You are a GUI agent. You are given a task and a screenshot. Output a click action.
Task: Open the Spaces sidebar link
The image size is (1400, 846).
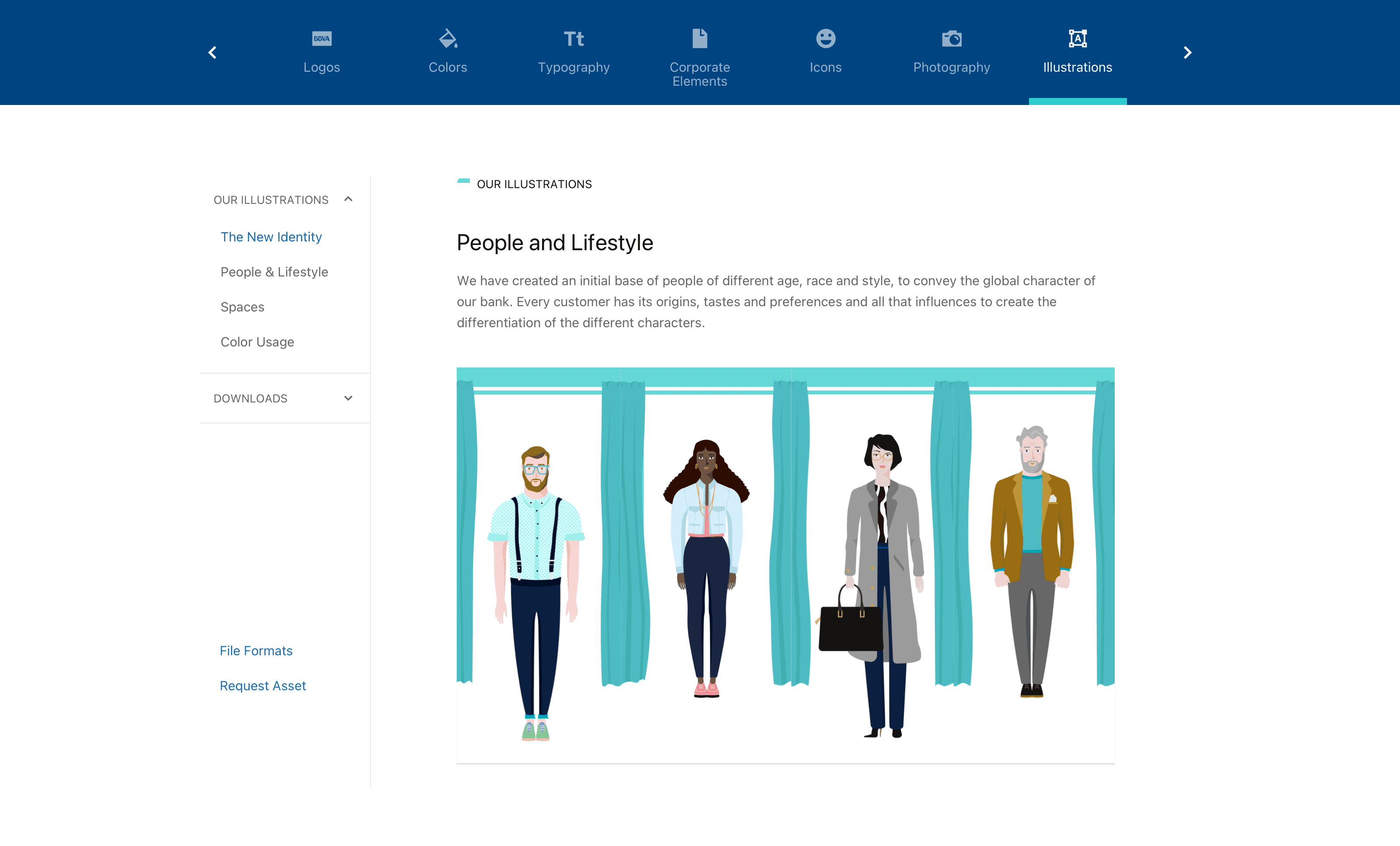click(x=242, y=308)
